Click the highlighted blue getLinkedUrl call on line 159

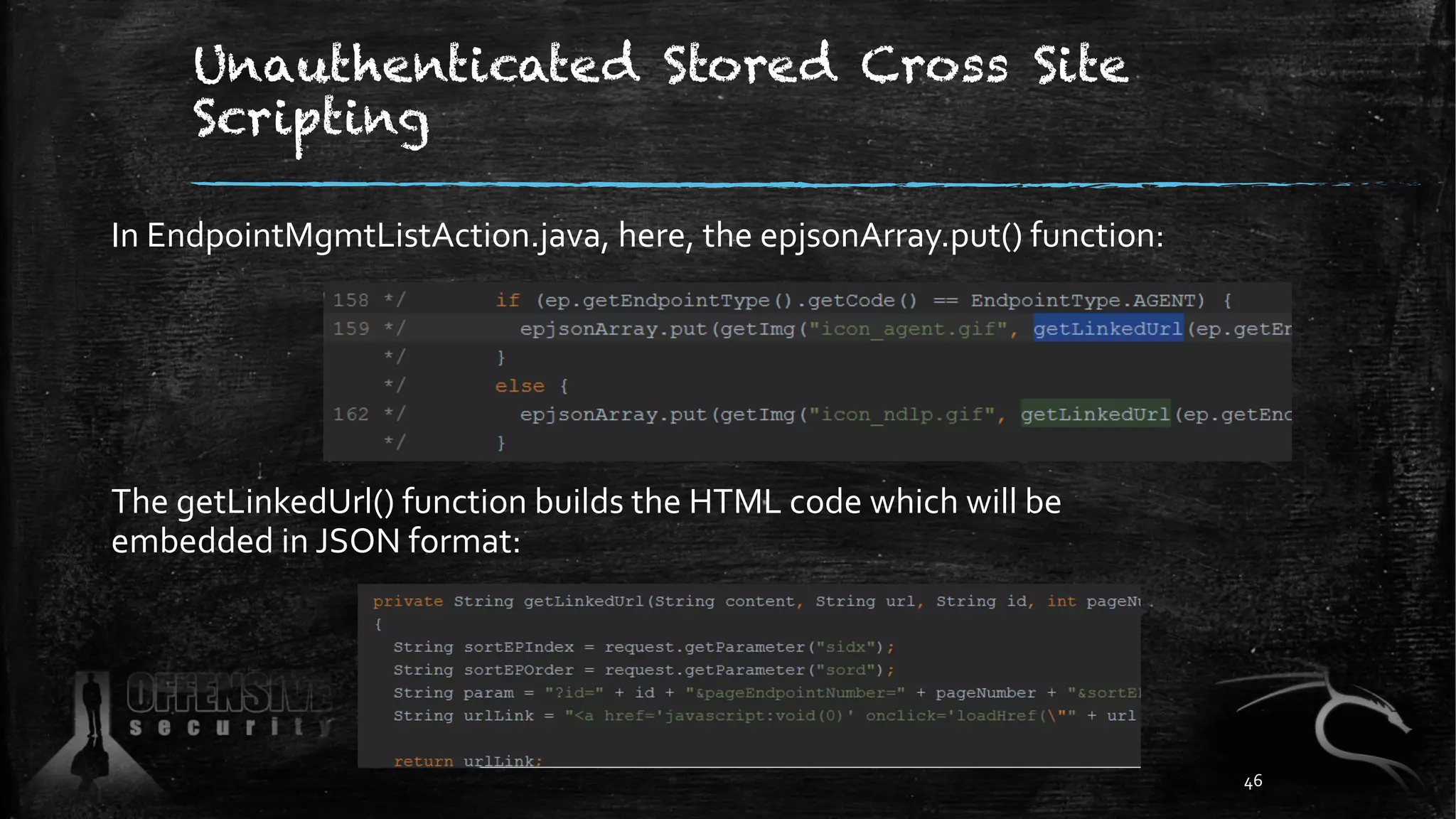pyautogui.click(x=1108, y=328)
